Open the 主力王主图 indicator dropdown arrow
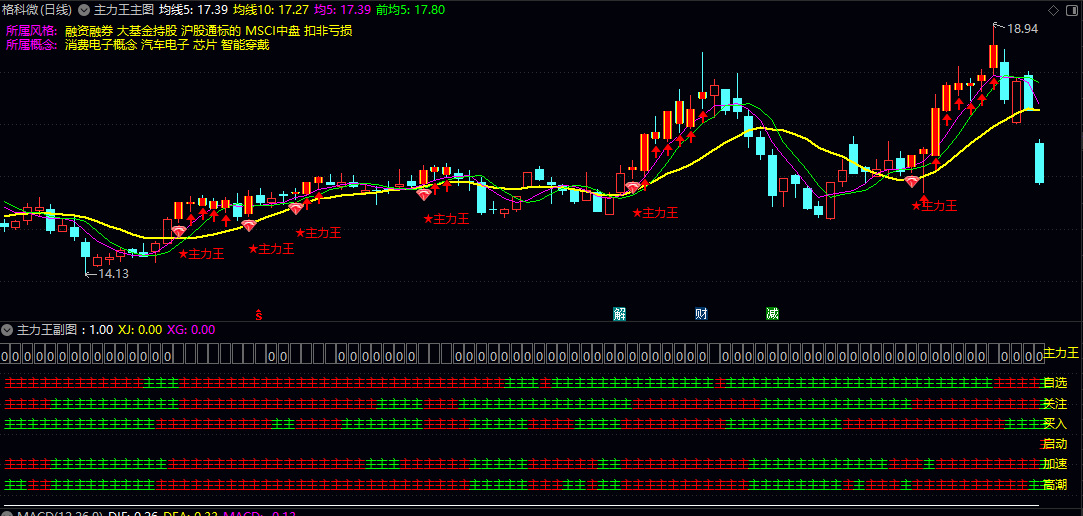Viewport: 1083px width, 516px height. 84,10
